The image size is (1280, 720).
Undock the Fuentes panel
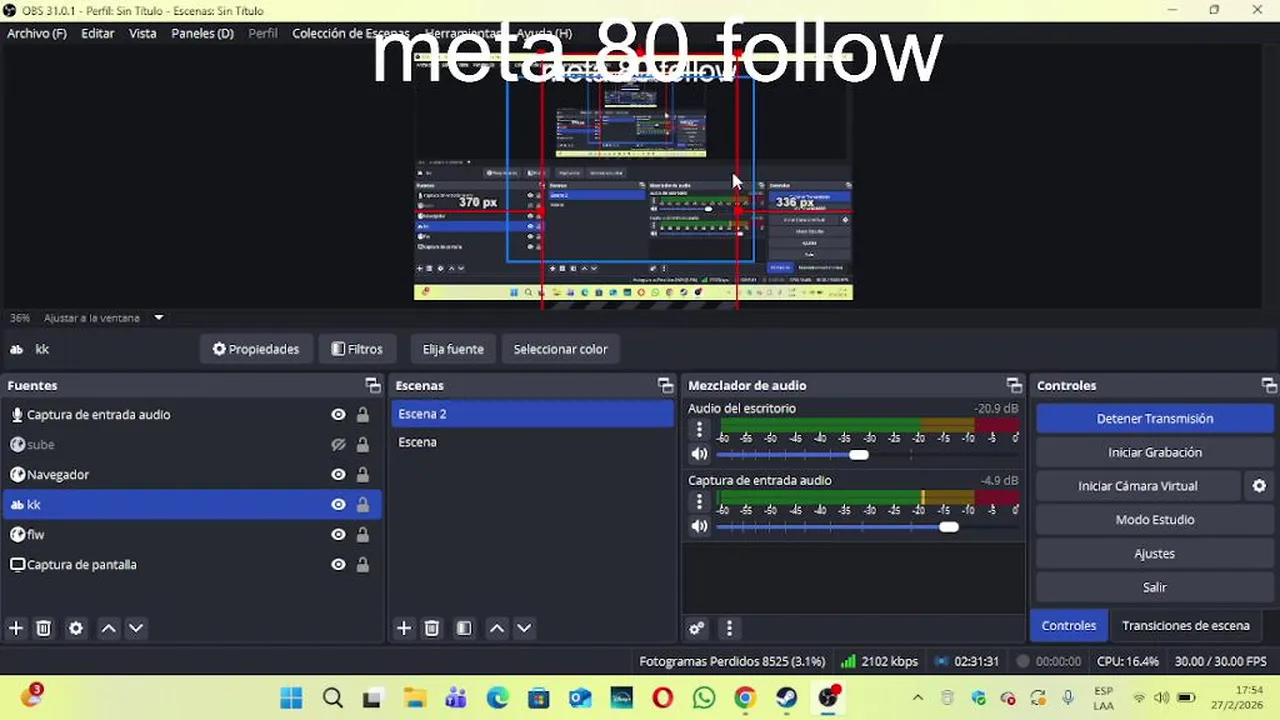373,385
